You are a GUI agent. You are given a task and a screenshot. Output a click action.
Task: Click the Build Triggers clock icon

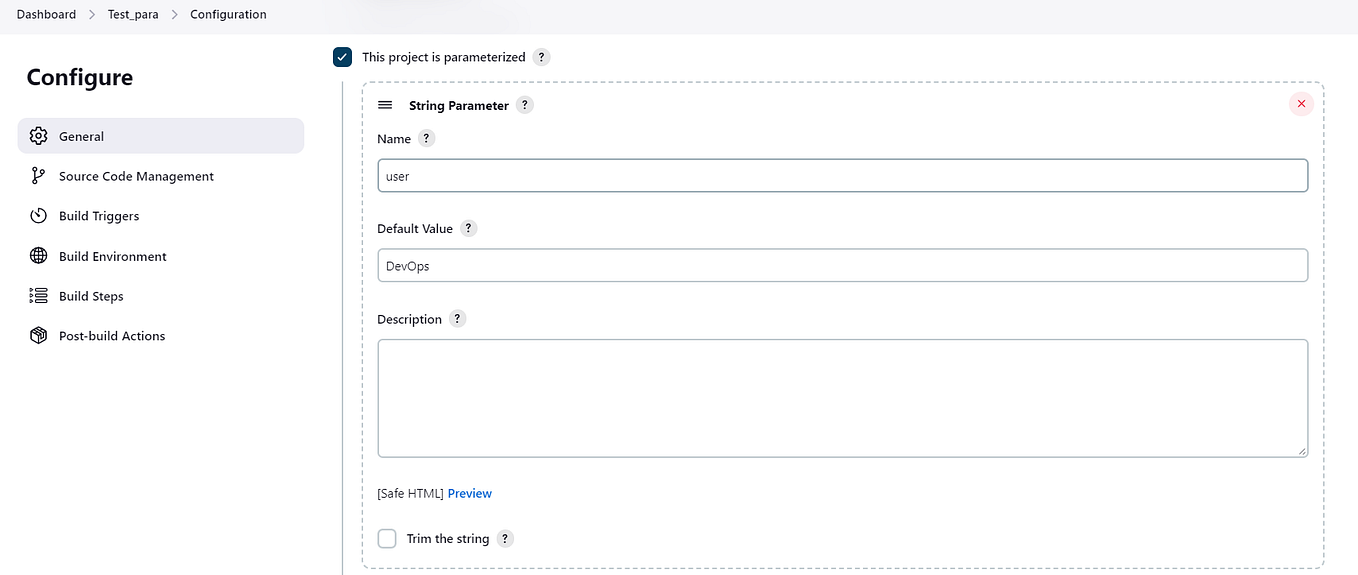point(39,216)
